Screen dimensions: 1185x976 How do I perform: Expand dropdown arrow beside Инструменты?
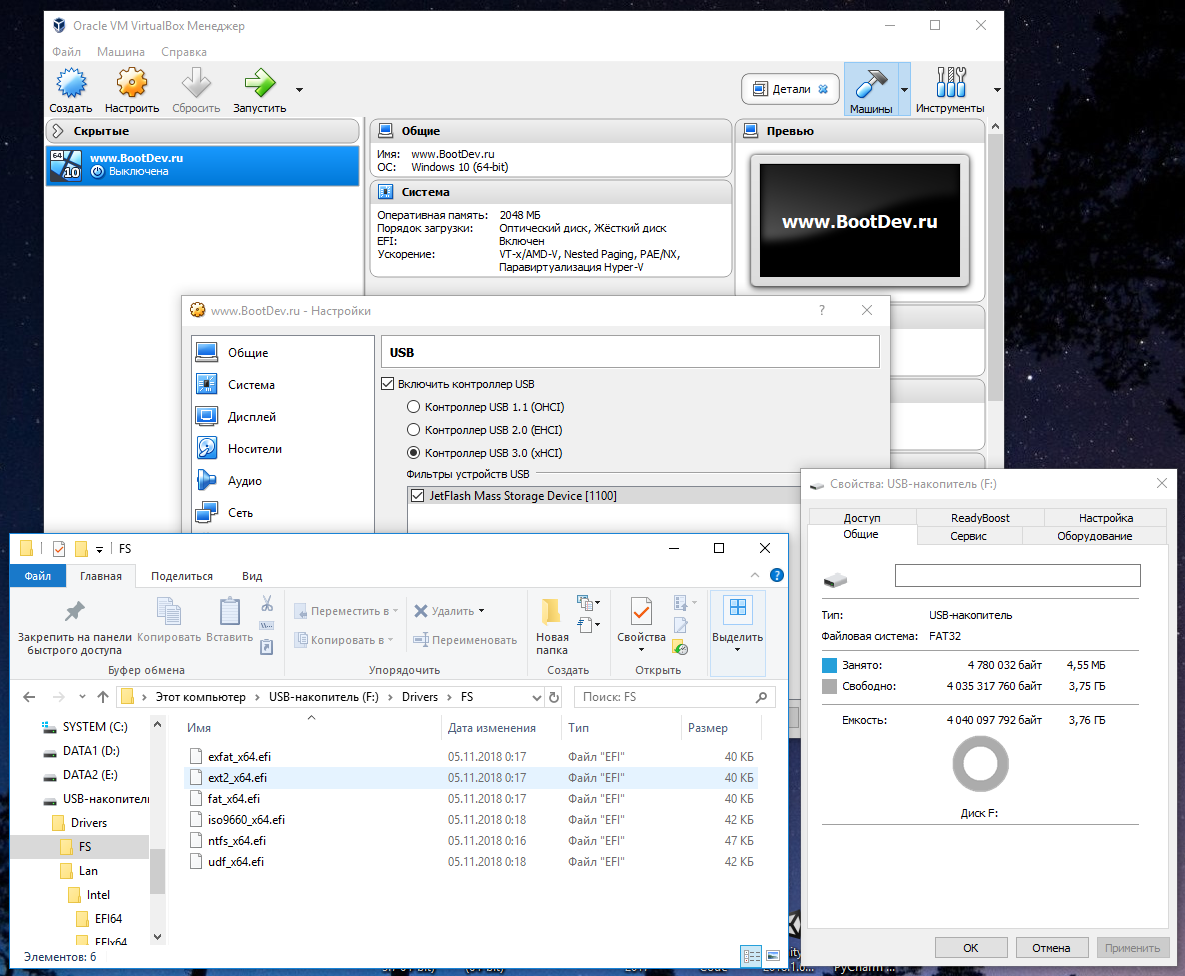click(x=997, y=90)
